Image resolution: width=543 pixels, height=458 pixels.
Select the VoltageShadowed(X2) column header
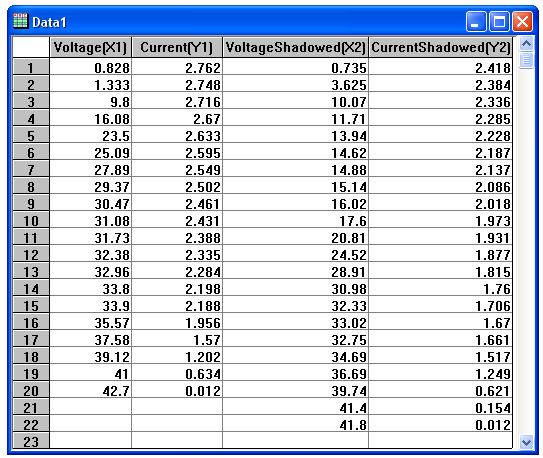295,47
